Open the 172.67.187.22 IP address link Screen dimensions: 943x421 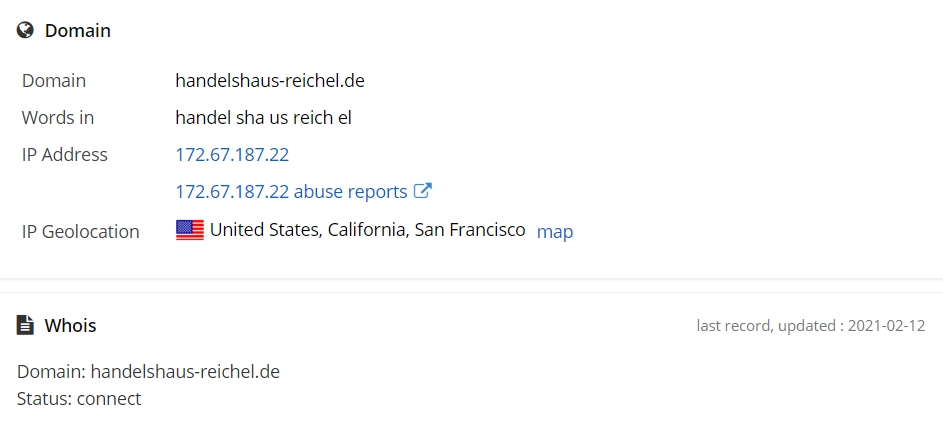[232, 155]
